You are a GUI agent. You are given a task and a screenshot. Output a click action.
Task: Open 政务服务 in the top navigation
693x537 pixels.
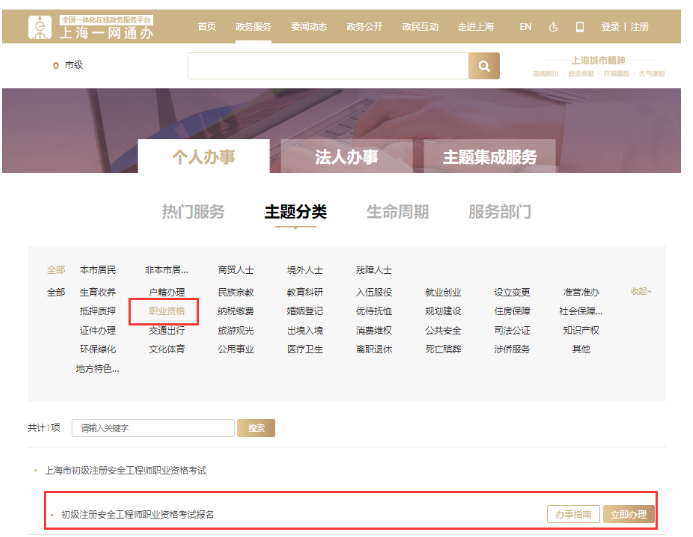252,27
